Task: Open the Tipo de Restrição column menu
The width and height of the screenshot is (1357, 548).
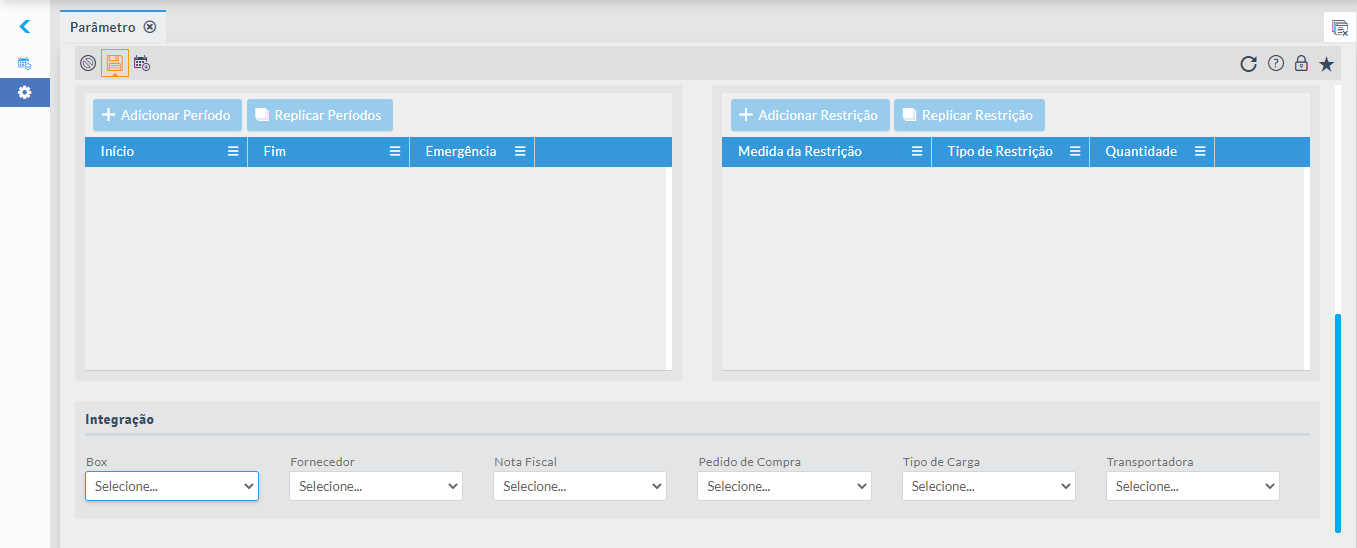Action: [x=1075, y=151]
